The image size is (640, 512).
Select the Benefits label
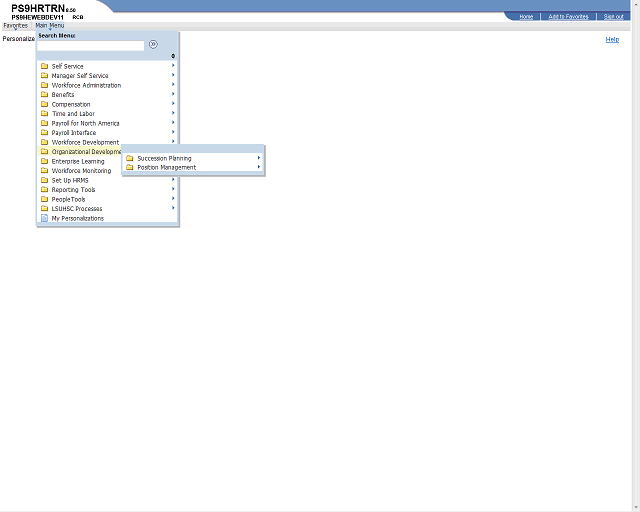click(x=63, y=94)
